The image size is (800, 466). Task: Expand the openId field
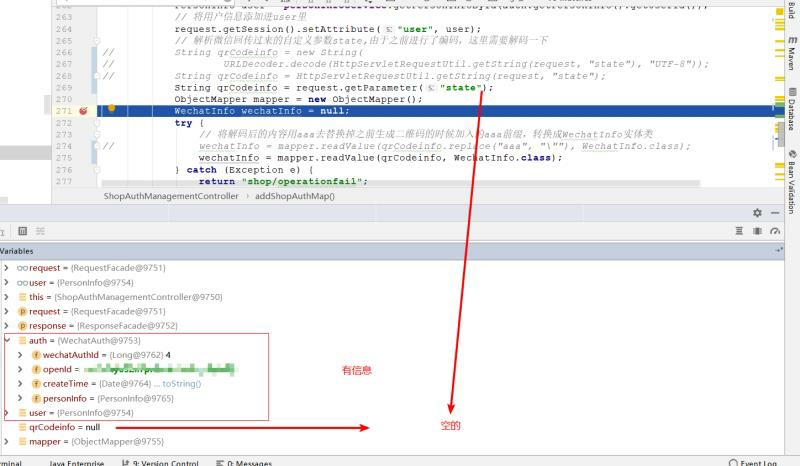[x=20, y=369]
